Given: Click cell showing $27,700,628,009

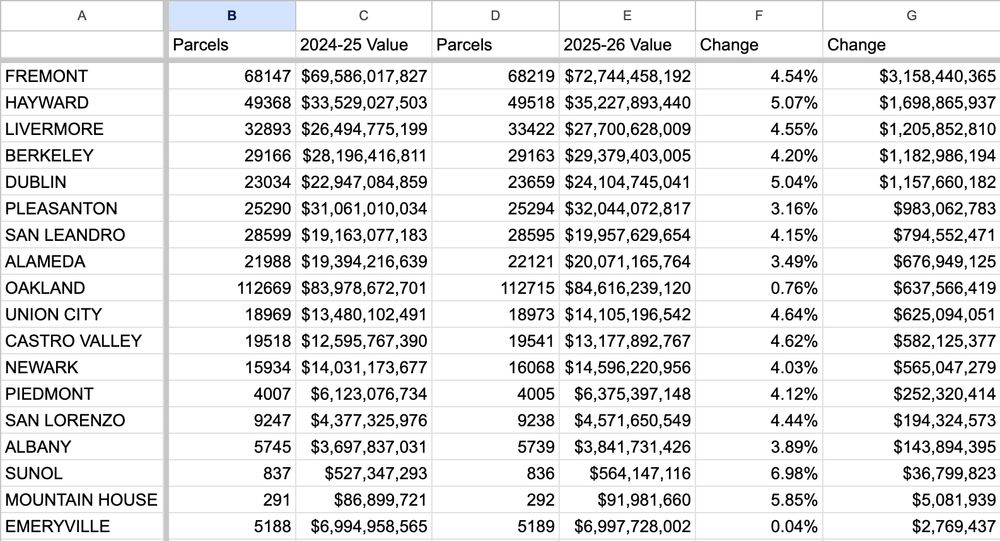Looking at the screenshot, I should [628, 129].
